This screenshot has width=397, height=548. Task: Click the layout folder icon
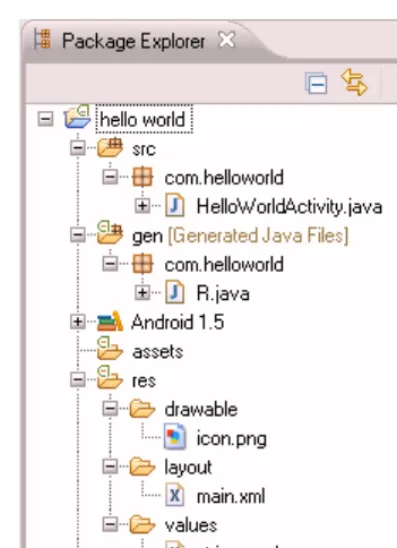pos(142,466)
